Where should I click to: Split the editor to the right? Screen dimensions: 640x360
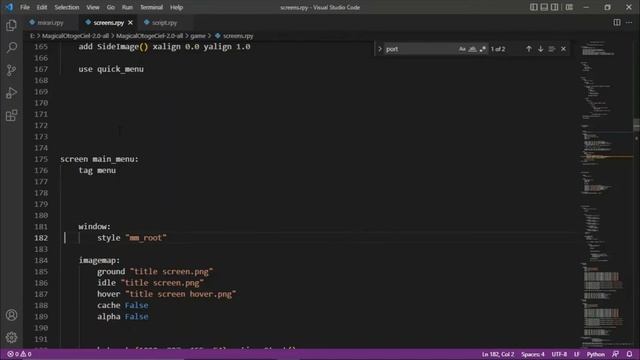(x=617, y=22)
